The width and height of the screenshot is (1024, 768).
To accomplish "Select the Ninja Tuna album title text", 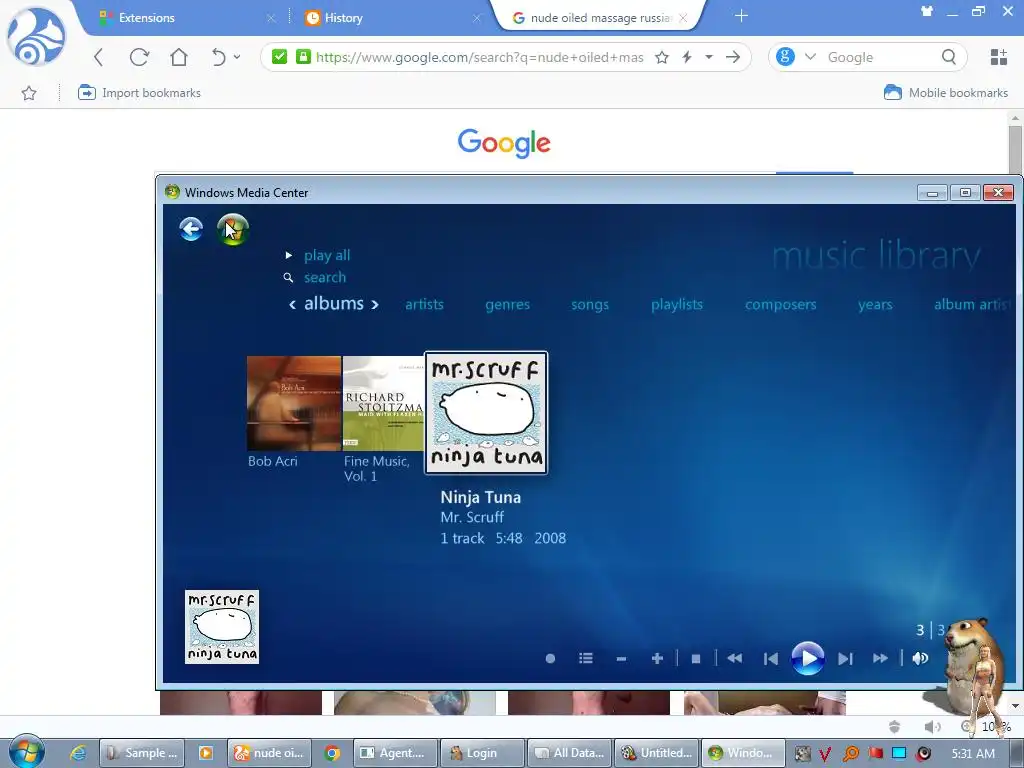I will (x=481, y=498).
